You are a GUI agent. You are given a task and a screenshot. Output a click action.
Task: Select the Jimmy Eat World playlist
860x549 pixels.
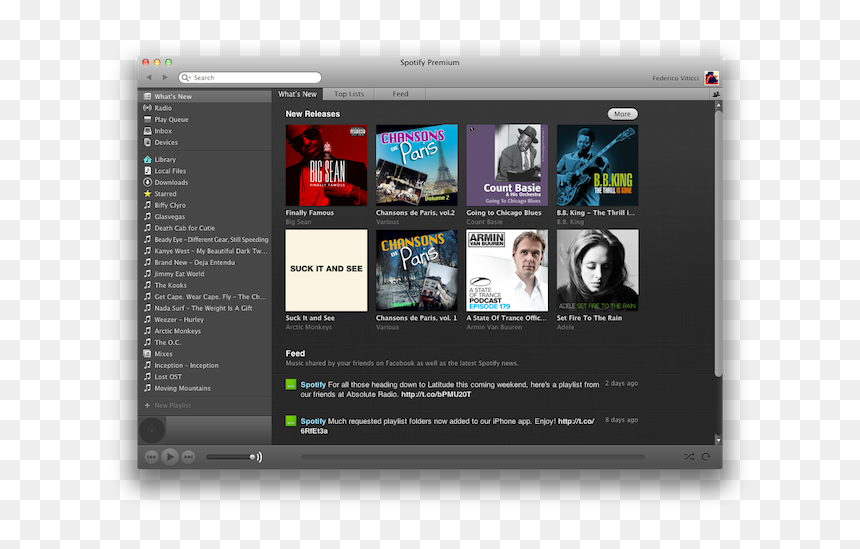click(205, 274)
